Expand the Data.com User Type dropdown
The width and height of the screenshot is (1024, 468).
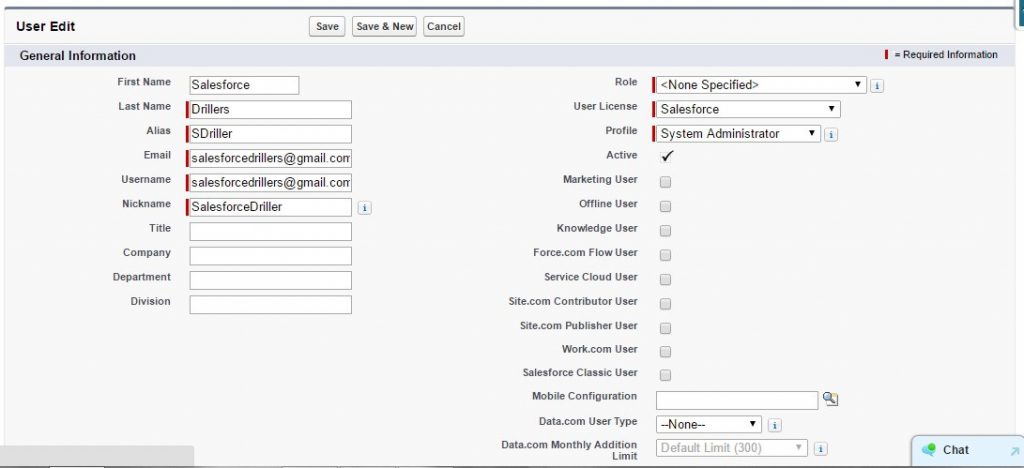709,425
